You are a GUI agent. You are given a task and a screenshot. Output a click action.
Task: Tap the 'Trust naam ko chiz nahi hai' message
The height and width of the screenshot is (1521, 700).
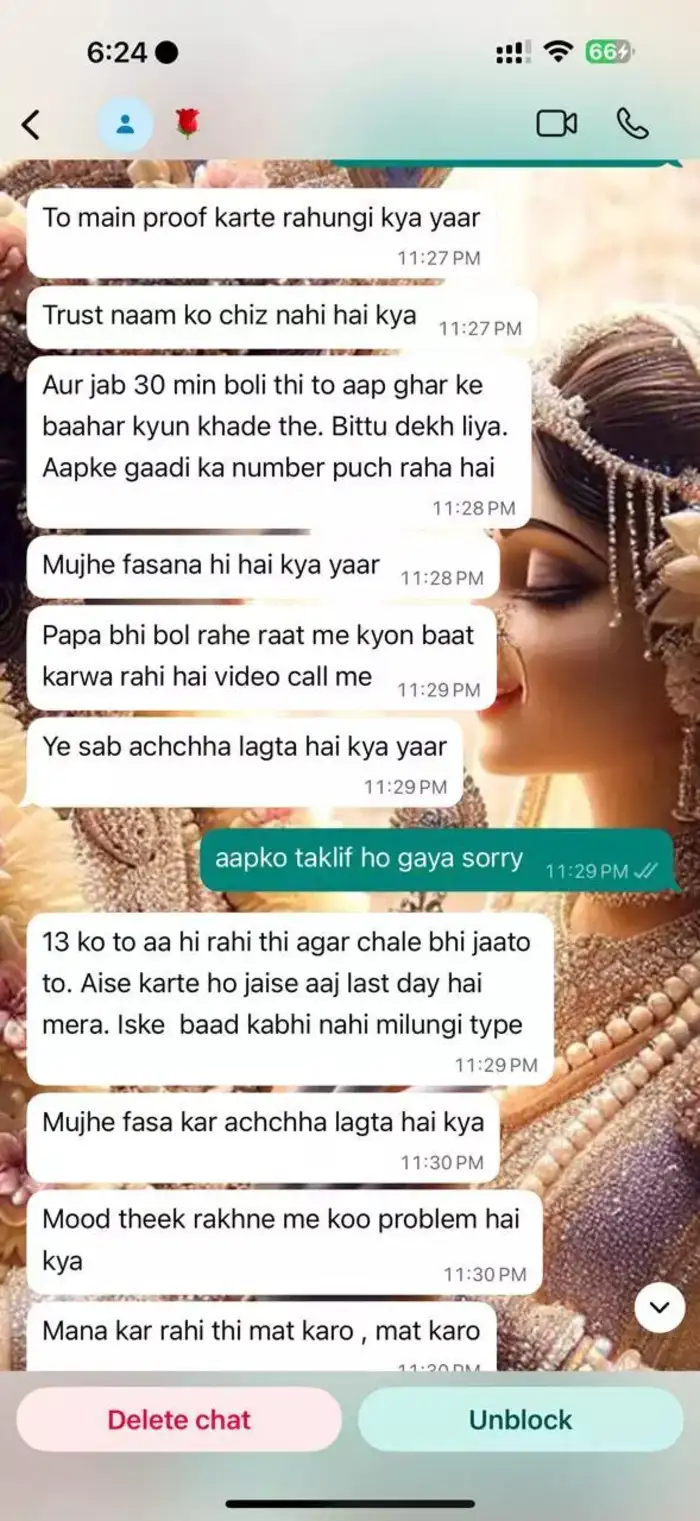click(x=282, y=316)
